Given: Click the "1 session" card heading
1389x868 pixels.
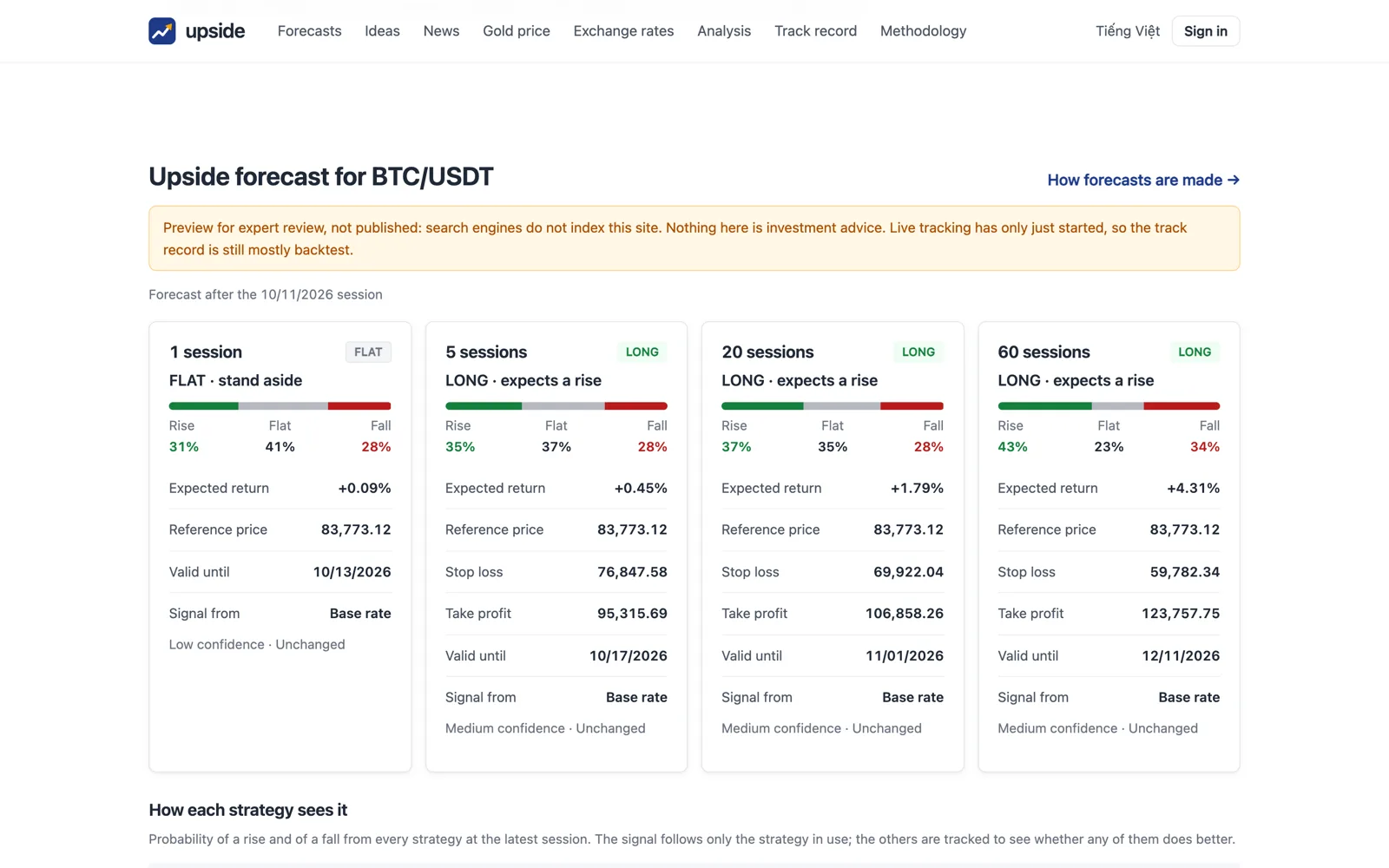Looking at the screenshot, I should tap(206, 352).
